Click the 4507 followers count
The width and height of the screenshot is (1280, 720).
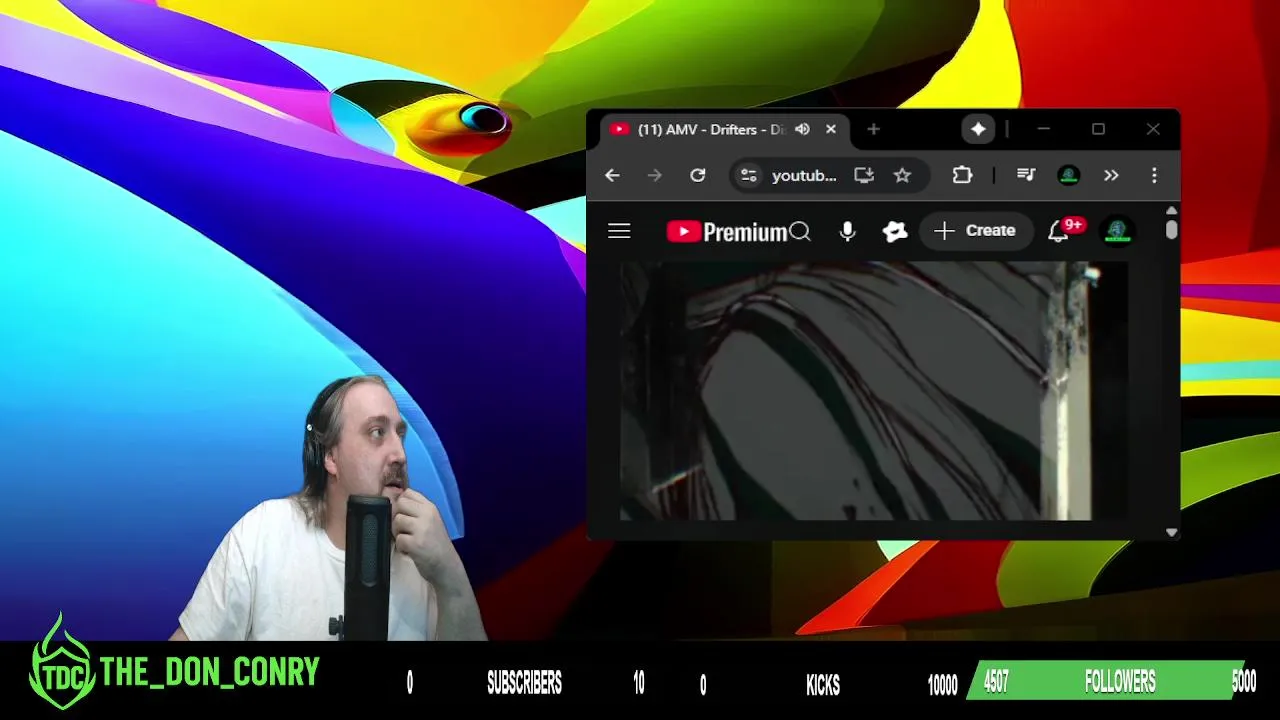pyautogui.click(x=996, y=683)
